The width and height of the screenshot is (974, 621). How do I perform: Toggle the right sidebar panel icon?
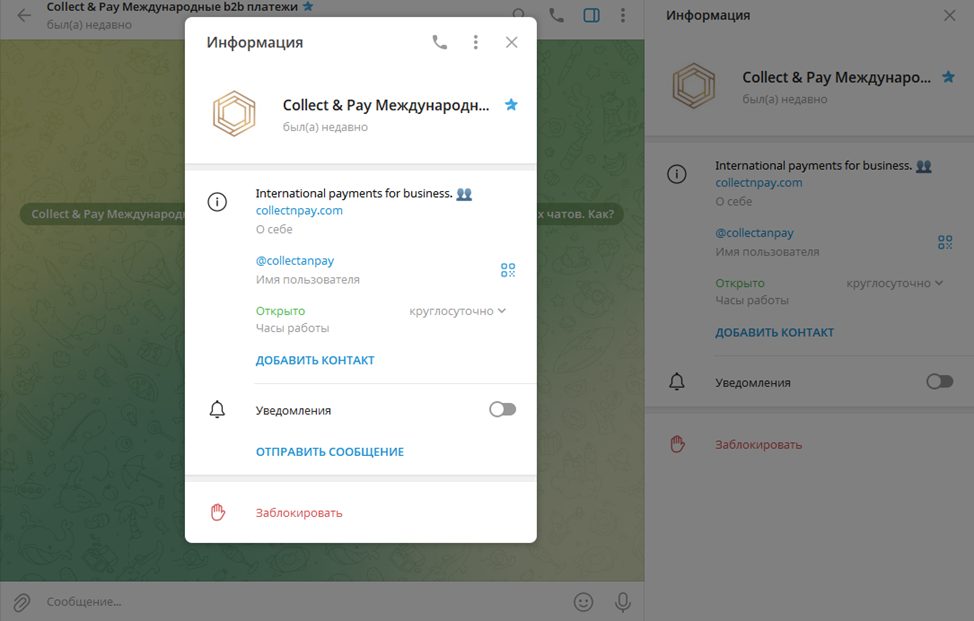591,15
